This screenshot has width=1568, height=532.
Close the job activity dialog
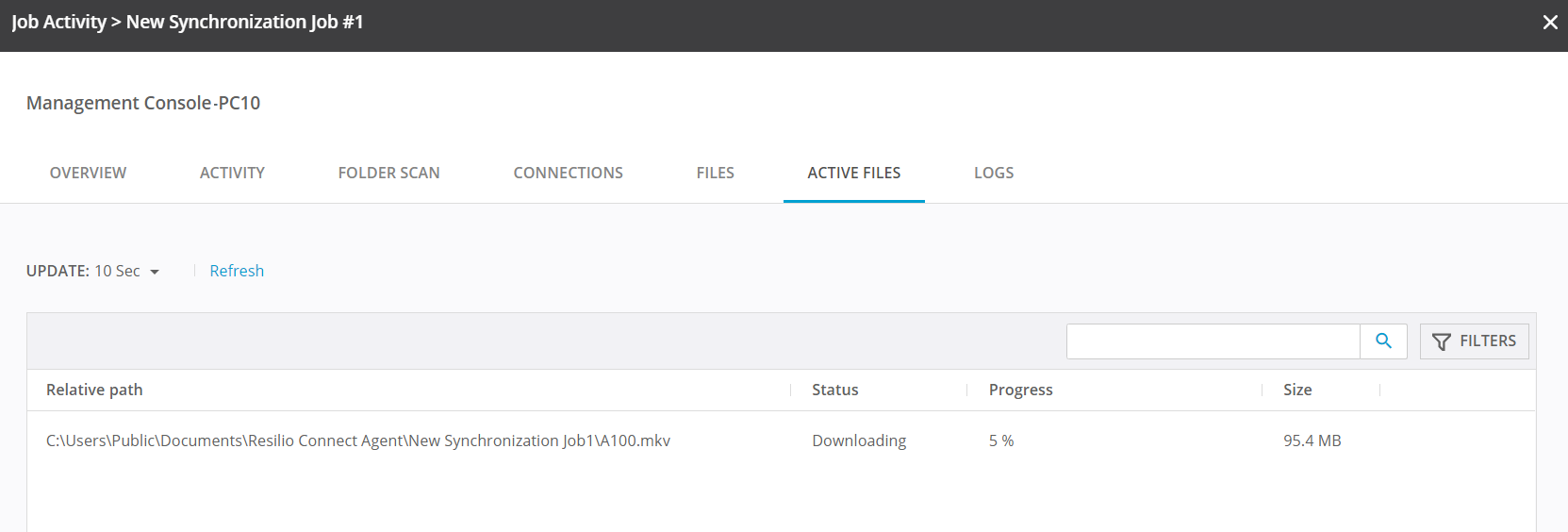point(1549,23)
